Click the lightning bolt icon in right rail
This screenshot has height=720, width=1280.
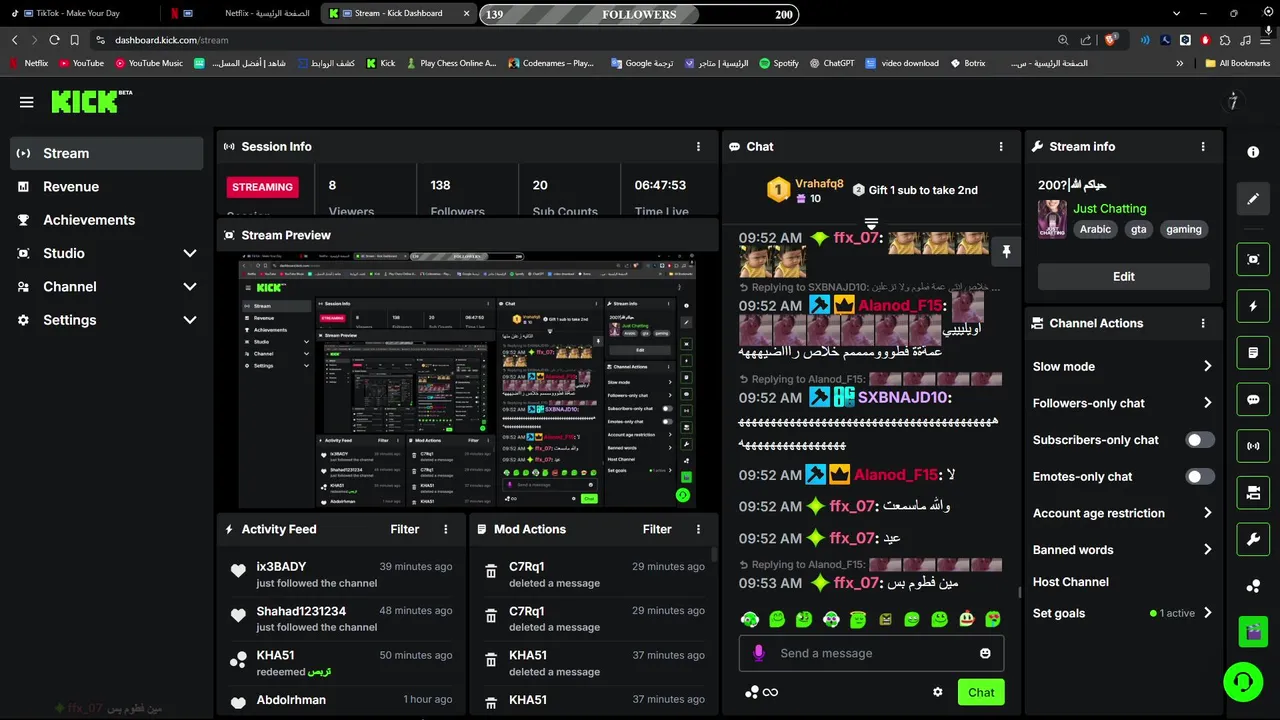1253,306
